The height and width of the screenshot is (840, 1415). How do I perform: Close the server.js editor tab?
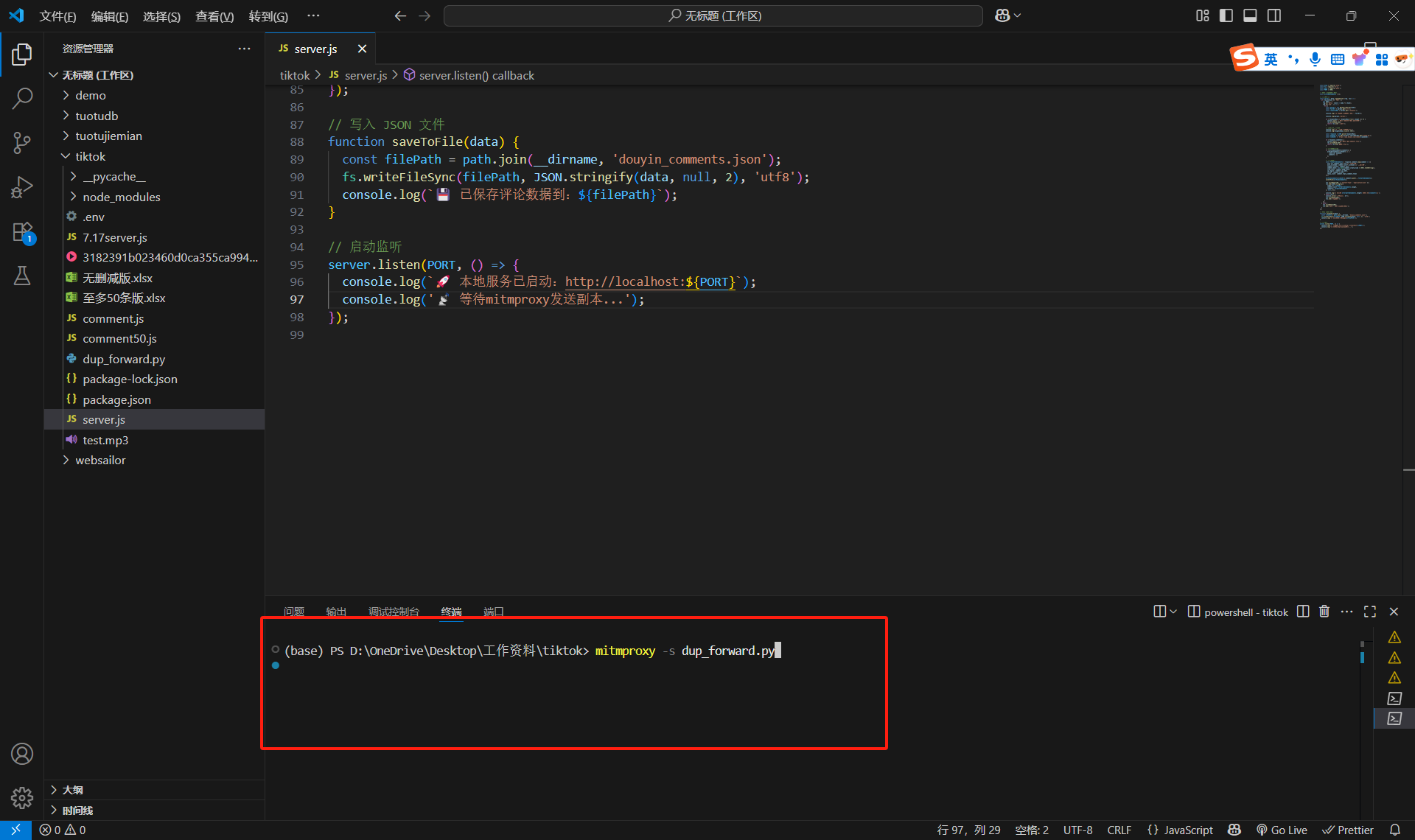click(362, 49)
